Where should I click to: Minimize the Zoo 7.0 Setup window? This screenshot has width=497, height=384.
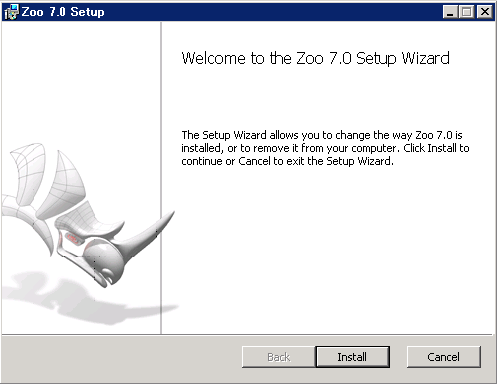point(450,12)
